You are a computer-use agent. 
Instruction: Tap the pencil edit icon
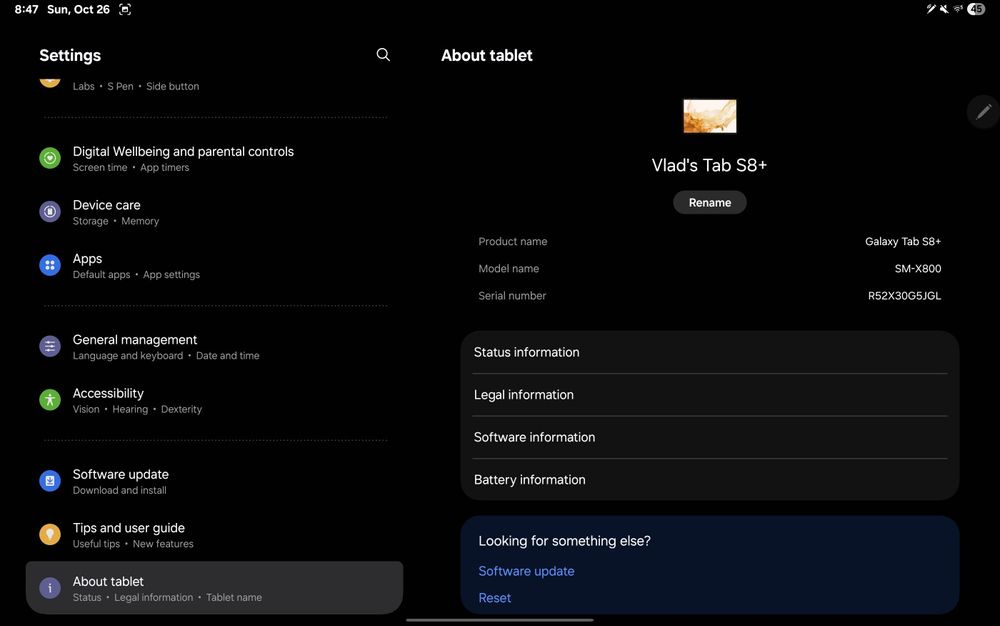coord(983,112)
